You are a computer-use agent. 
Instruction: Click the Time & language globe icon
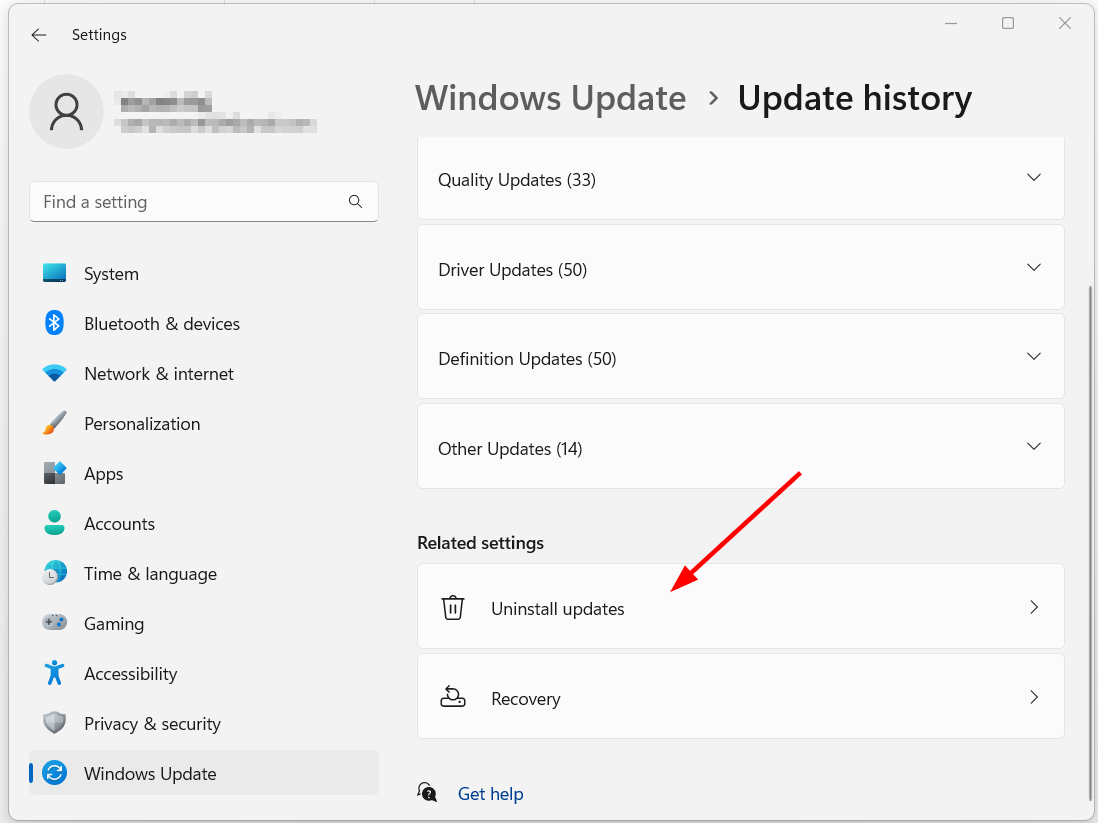(55, 573)
